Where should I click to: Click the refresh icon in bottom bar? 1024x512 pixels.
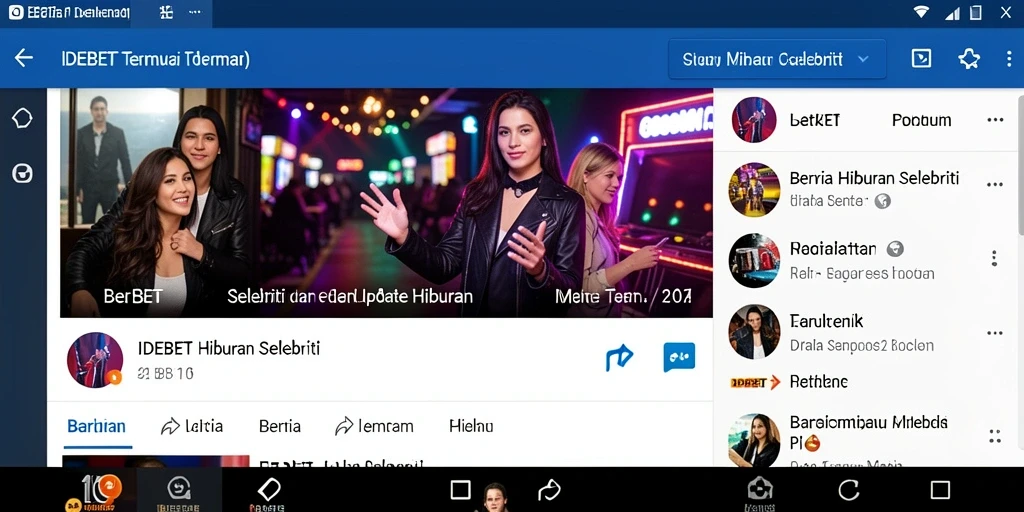click(848, 489)
